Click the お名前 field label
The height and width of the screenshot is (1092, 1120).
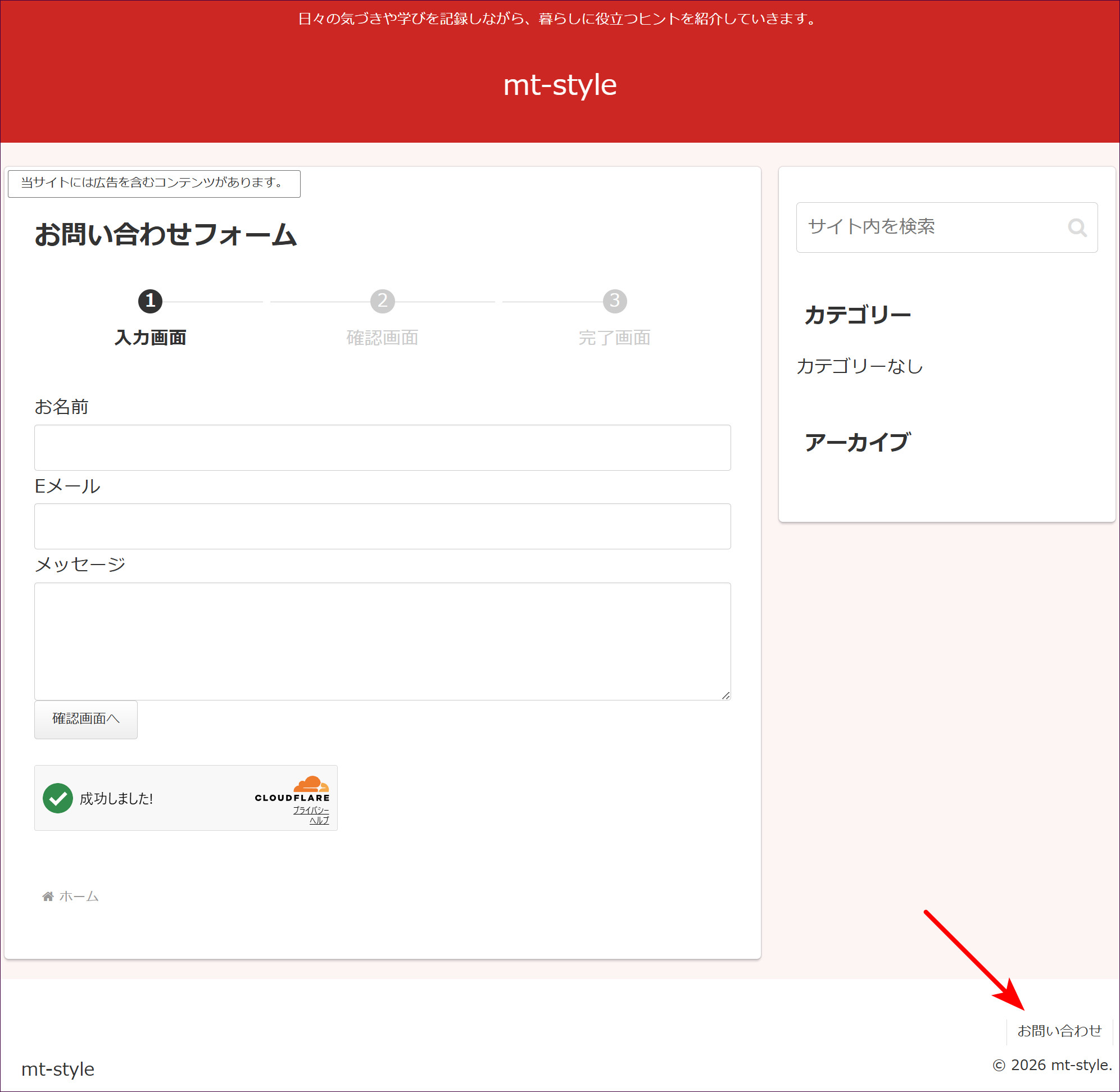click(61, 407)
